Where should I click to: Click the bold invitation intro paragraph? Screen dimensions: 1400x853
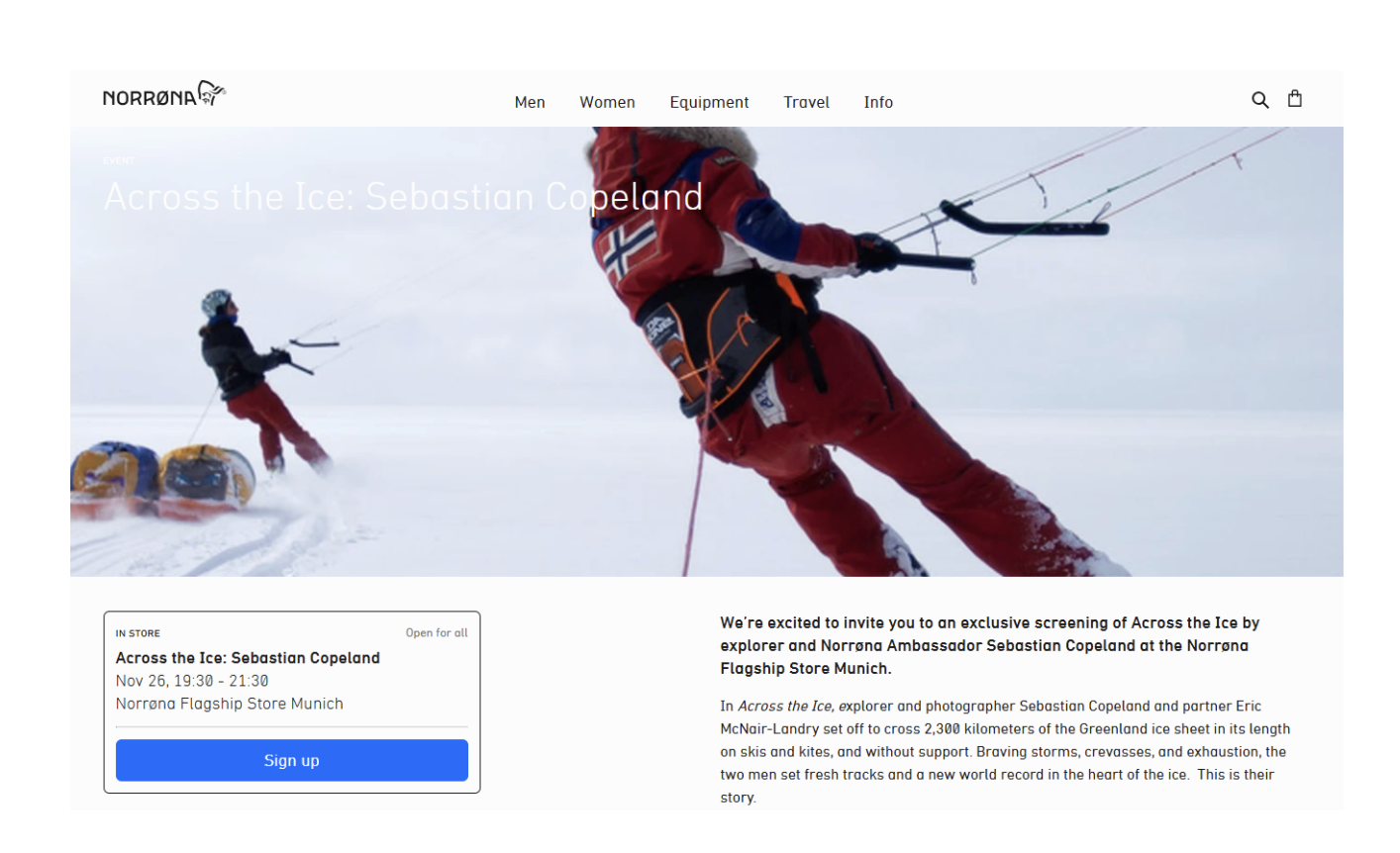pos(990,645)
